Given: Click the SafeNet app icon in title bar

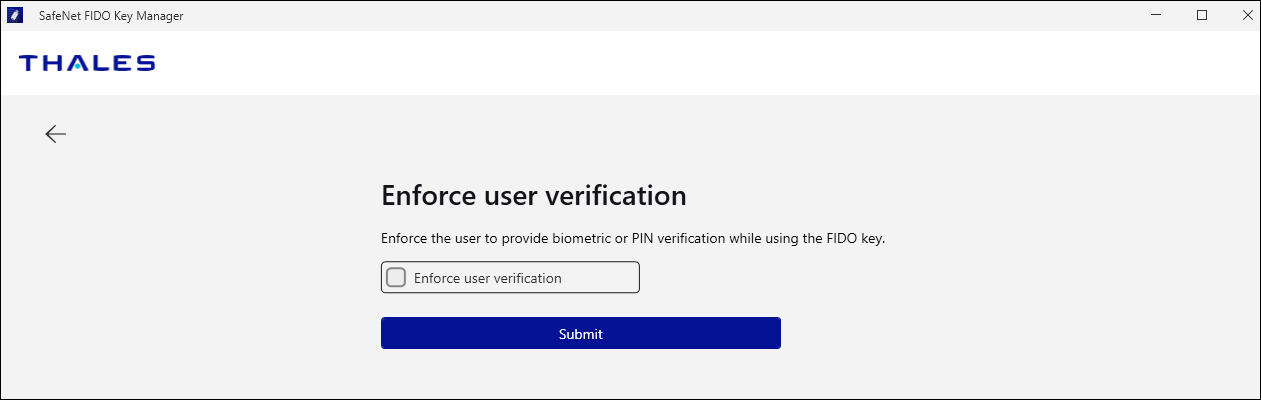Looking at the screenshot, I should (16, 16).
